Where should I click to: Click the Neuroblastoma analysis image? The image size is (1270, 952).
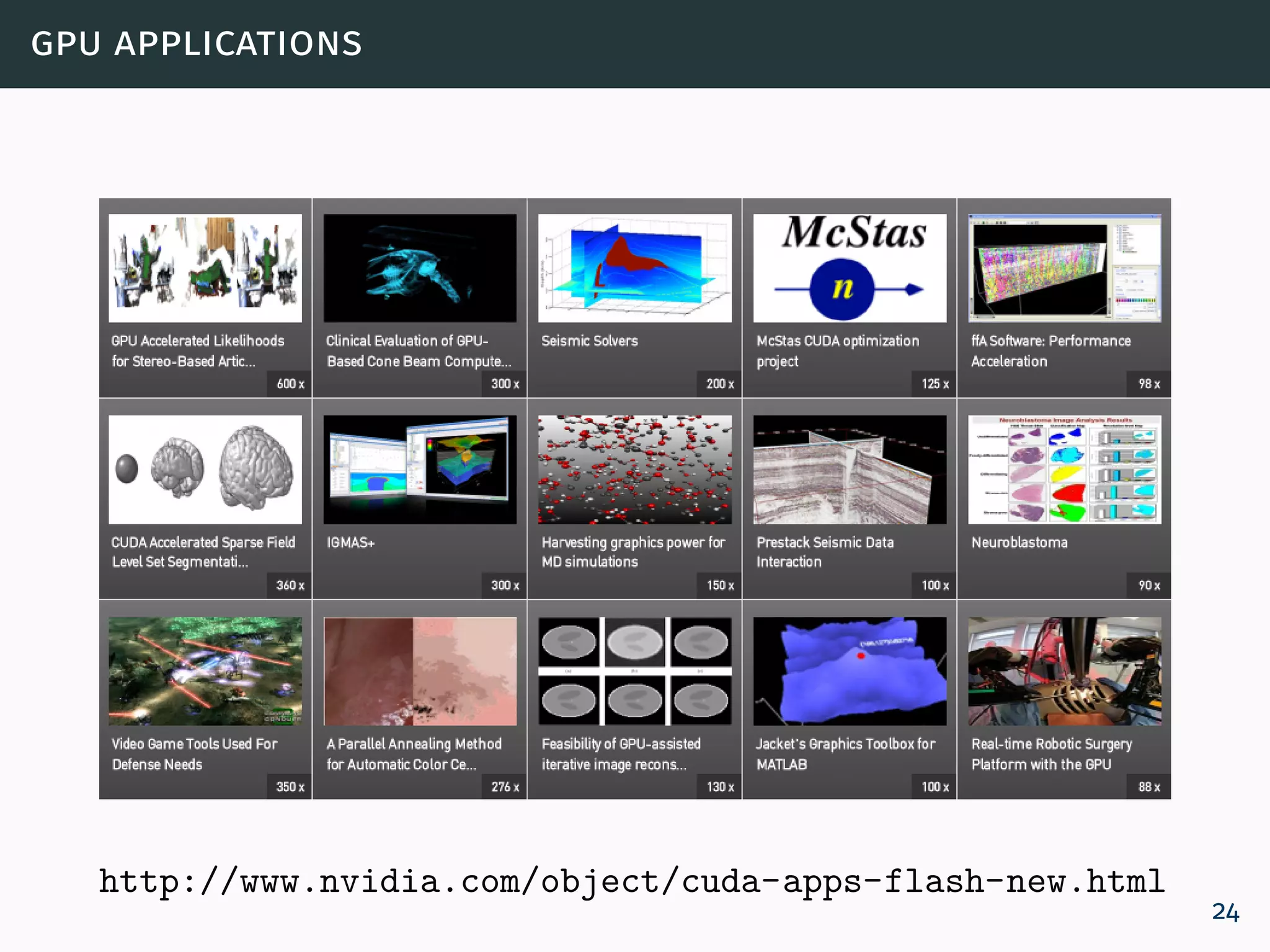point(1065,470)
